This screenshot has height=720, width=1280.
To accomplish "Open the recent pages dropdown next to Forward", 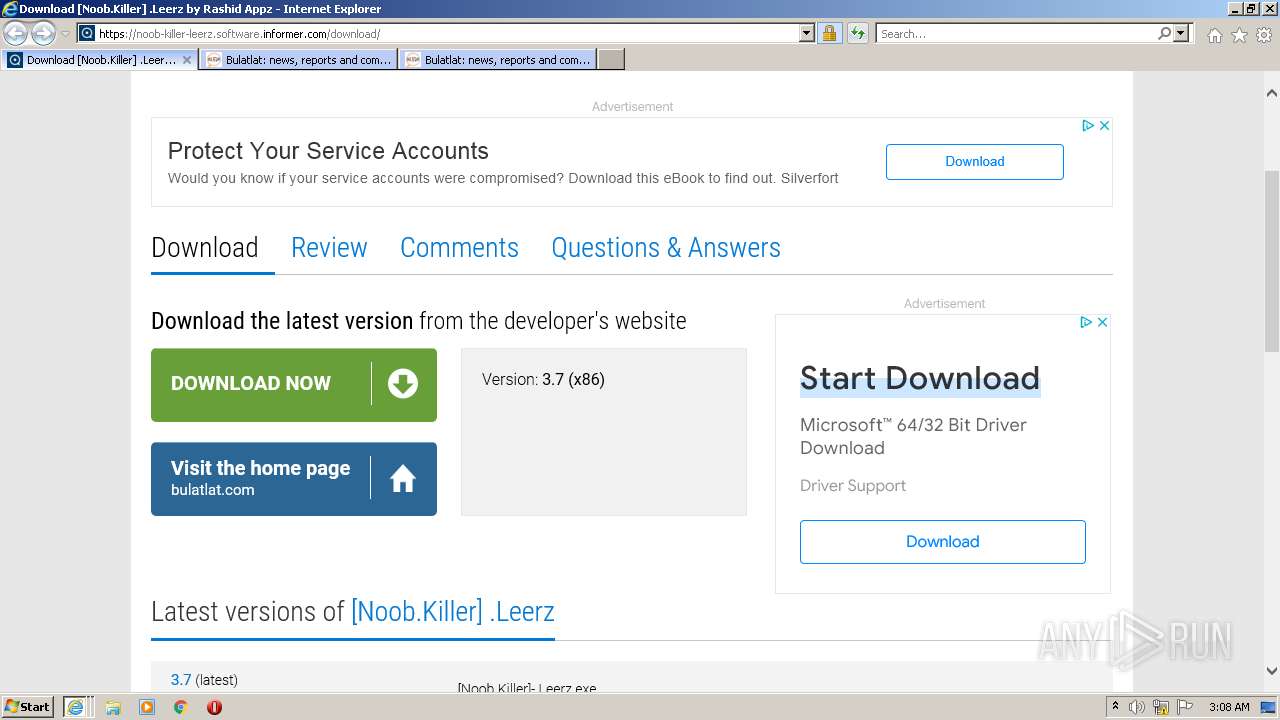I will click(x=65, y=34).
